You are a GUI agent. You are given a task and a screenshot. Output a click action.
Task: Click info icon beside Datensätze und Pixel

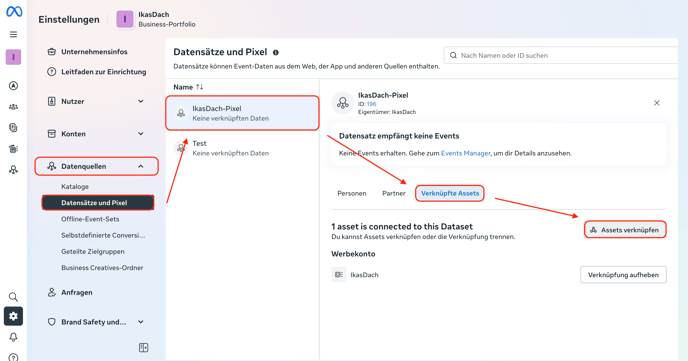point(276,52)
